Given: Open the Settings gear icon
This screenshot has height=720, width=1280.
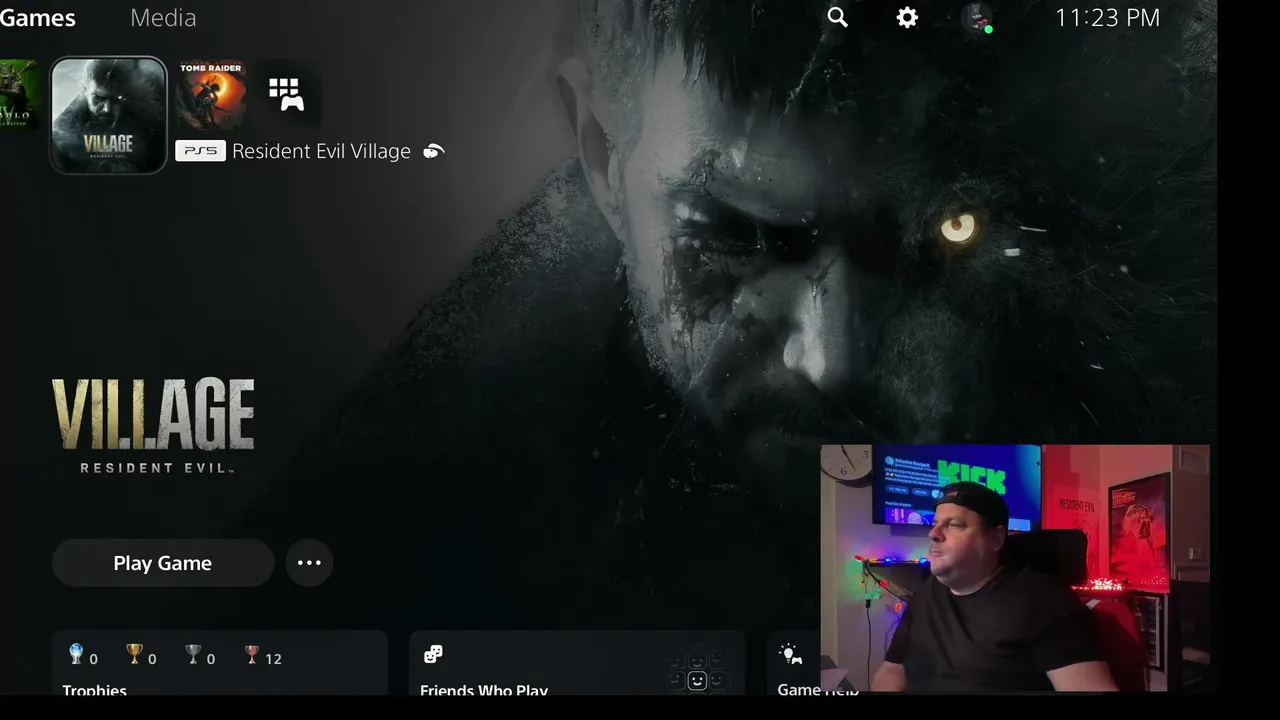Looking at the screenshot, I should point(907,17).
